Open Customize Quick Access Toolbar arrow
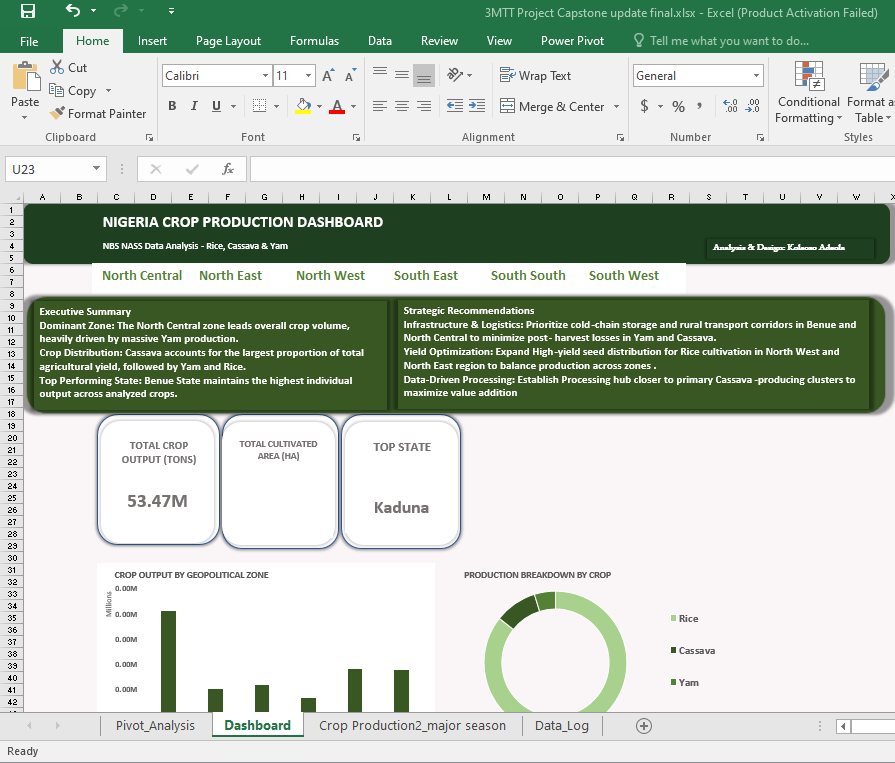 click(x=171, y=11)
